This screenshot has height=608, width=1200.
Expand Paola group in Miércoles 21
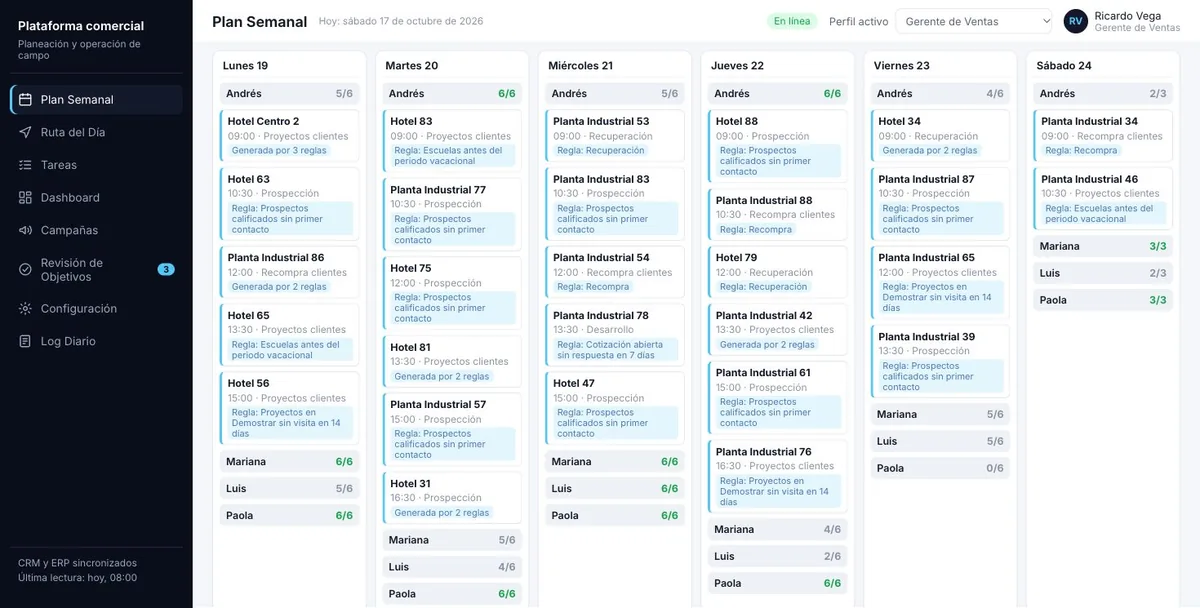pos(615,516)
